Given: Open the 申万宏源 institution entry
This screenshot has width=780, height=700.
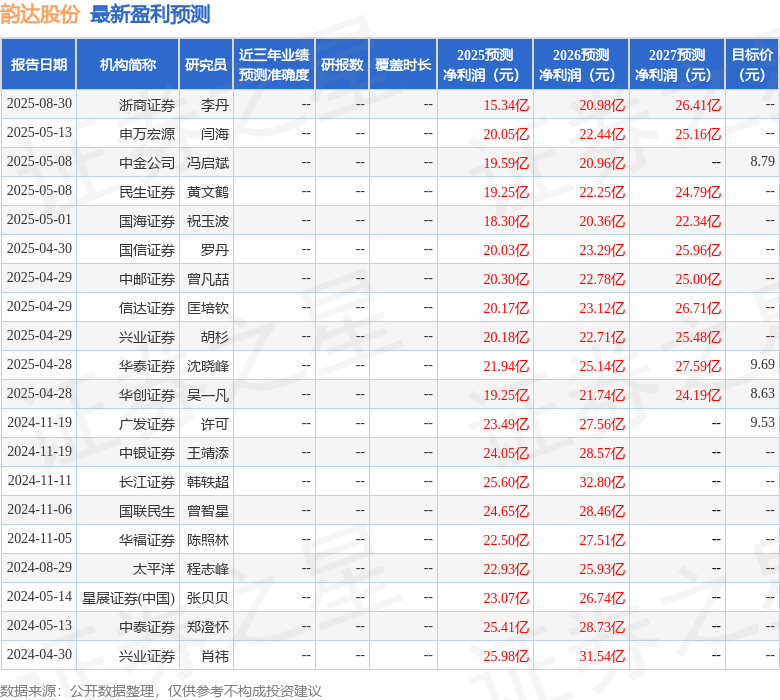Looking at the screenshot, I should (x=146, y=134).
